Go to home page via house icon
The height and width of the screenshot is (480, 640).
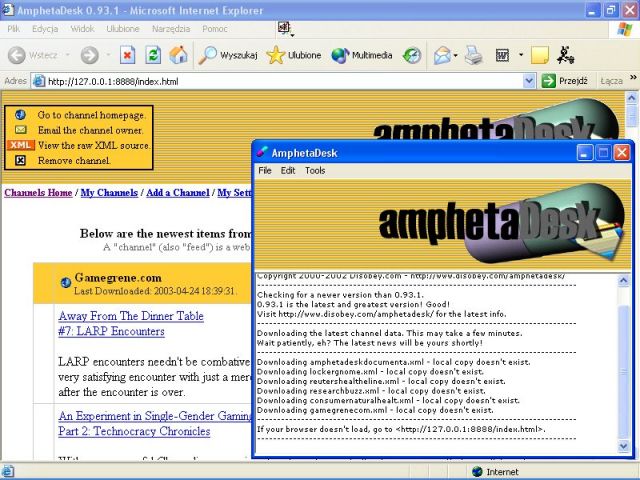(178, 55)
